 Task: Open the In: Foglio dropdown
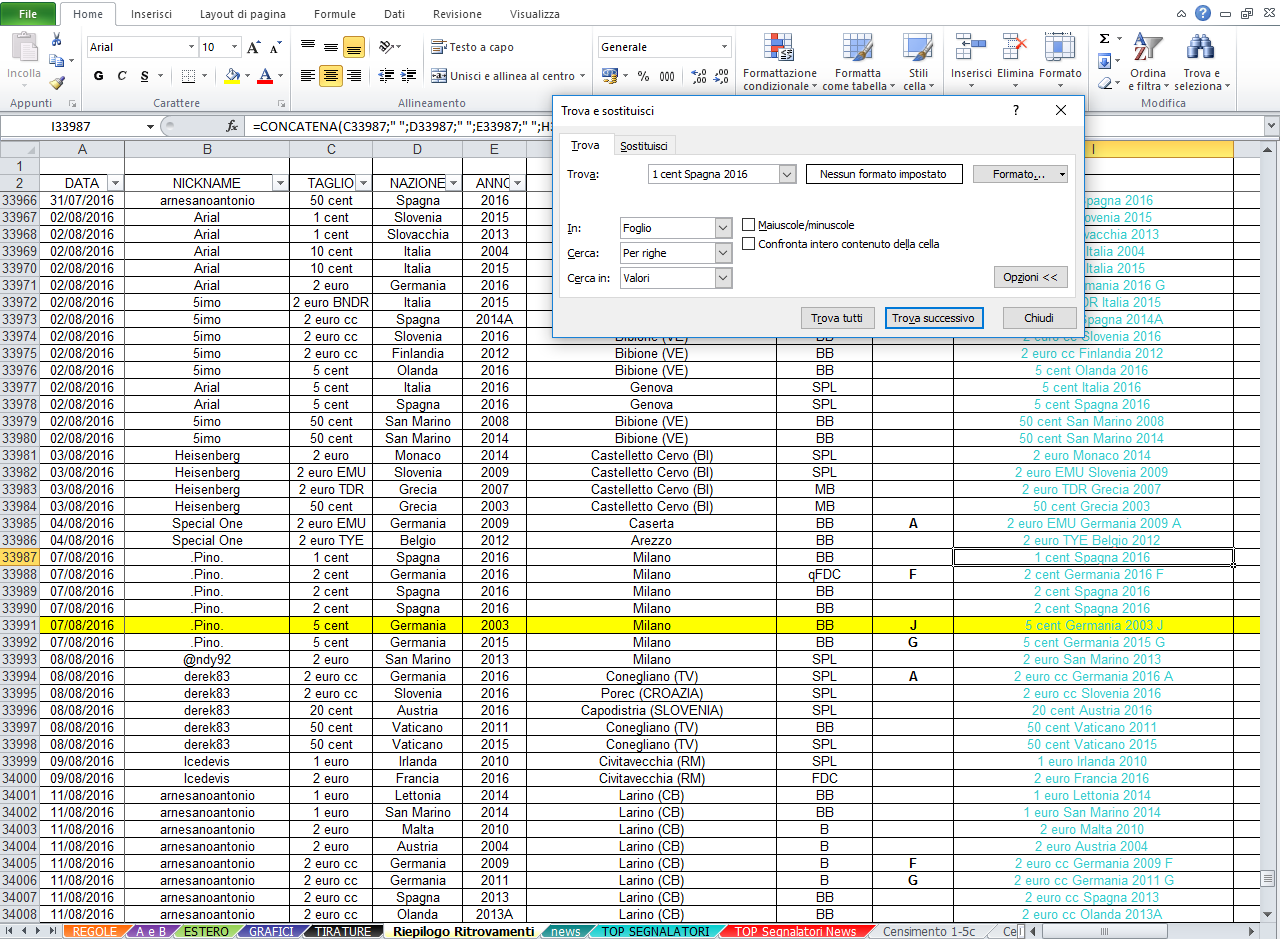pos(724,228)
